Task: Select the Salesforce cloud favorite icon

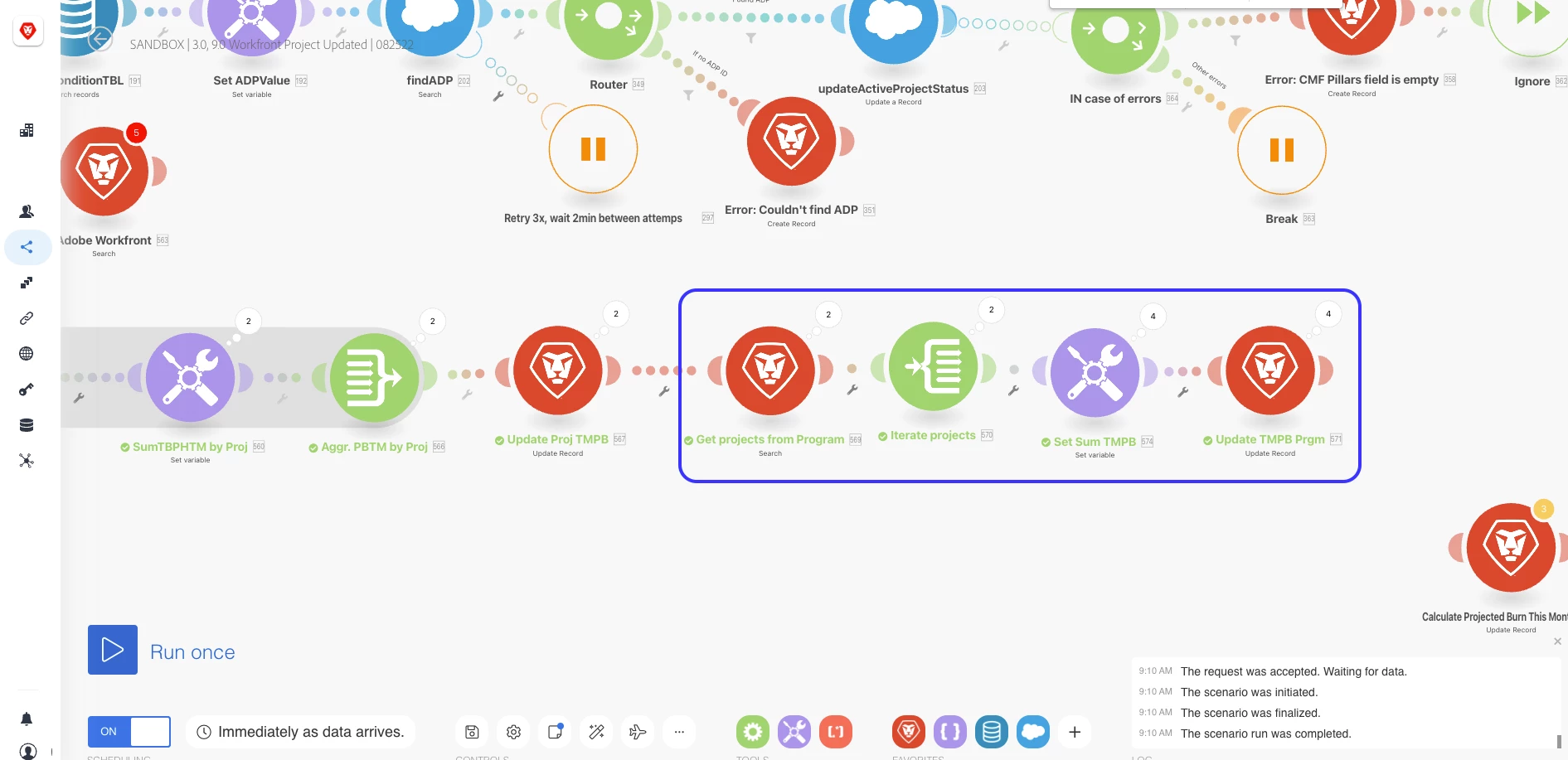Action: [x=1033, y=732]
